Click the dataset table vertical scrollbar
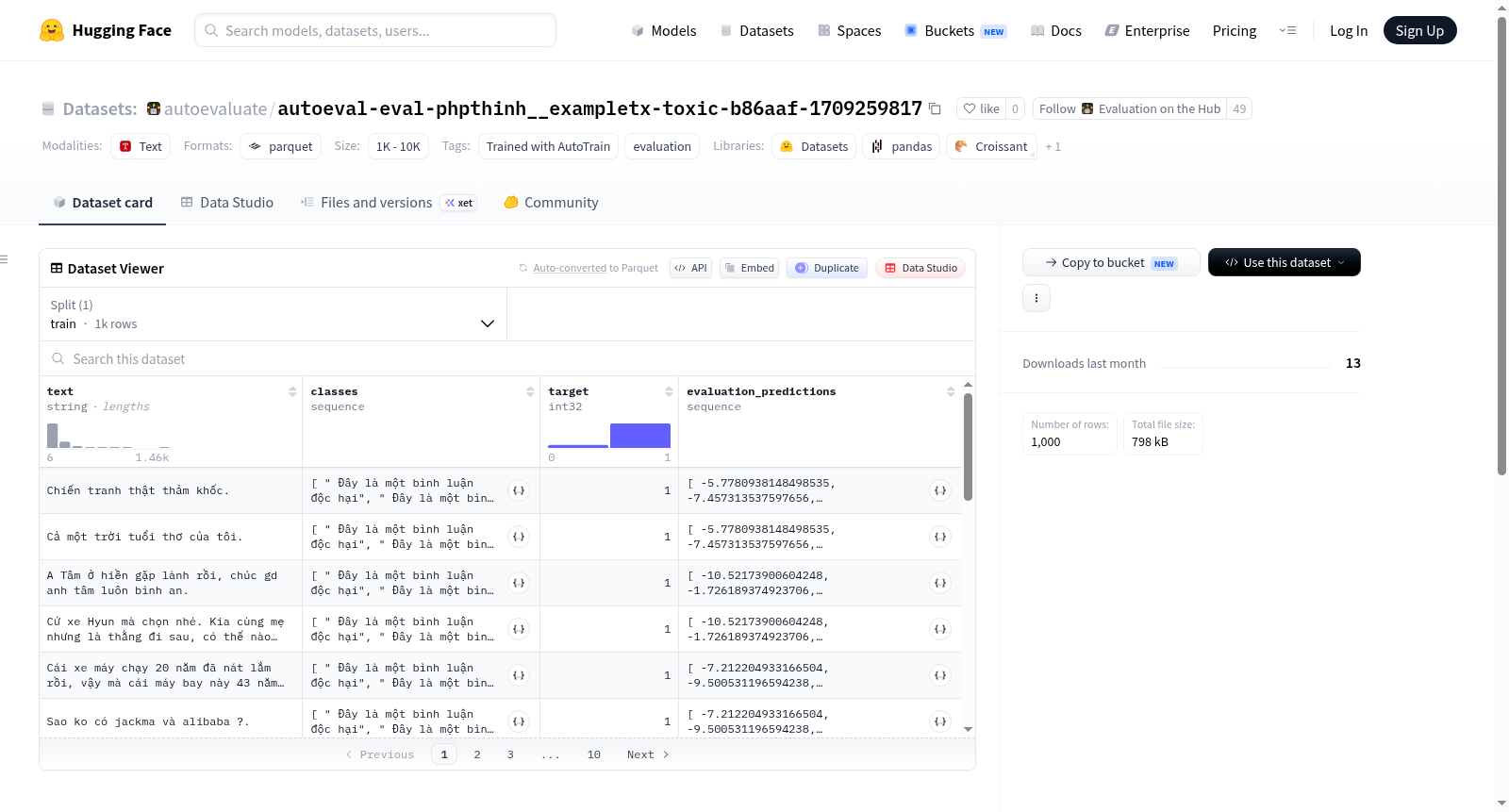Viewport: 1509px width, 812px height. point(968,447)
